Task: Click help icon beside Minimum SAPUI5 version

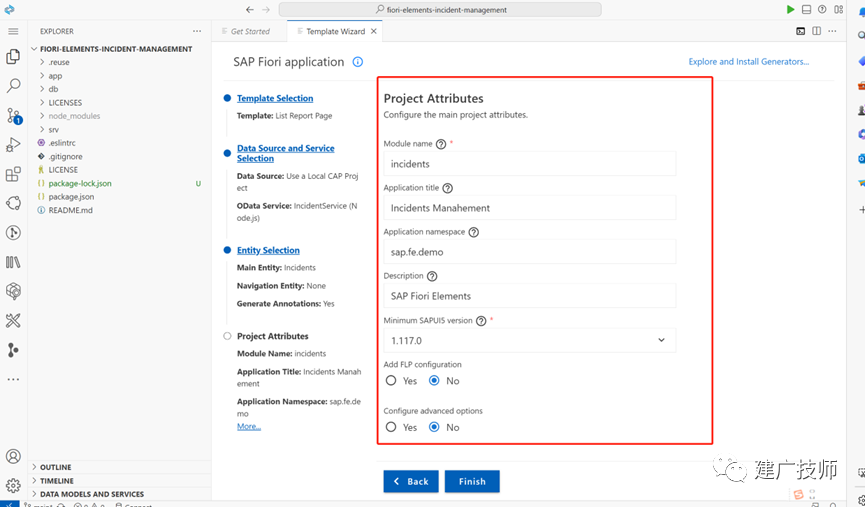Action: coord(481,321)
